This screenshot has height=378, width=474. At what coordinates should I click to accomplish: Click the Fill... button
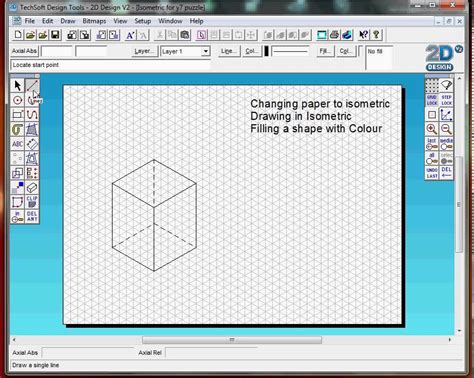click(x=325, y=51)
